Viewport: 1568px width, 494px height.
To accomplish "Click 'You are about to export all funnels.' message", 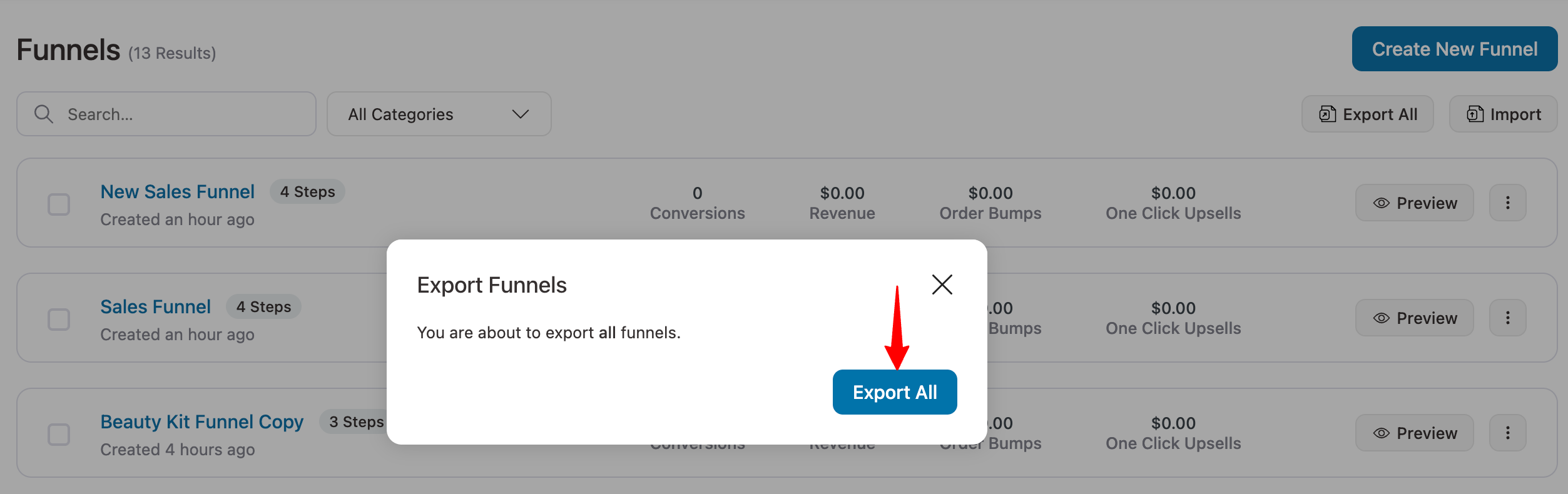I will tap(549, 333).
